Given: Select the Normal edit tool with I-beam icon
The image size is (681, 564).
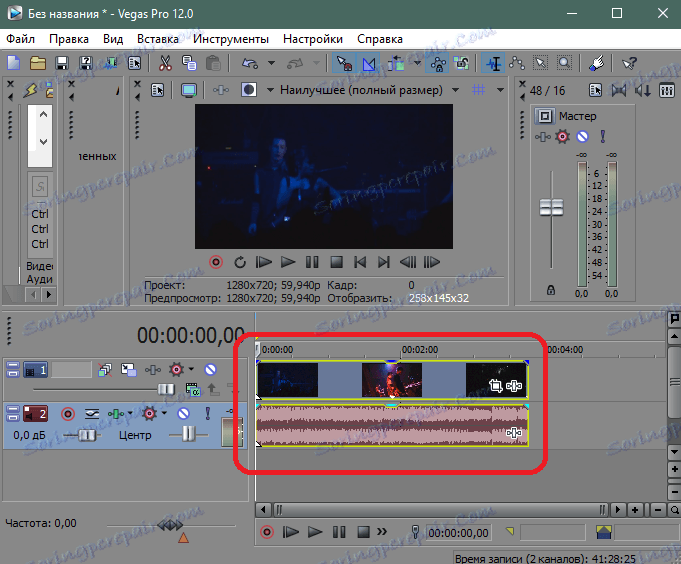Looking at the screenshot, I should click(x=493, y=63).
